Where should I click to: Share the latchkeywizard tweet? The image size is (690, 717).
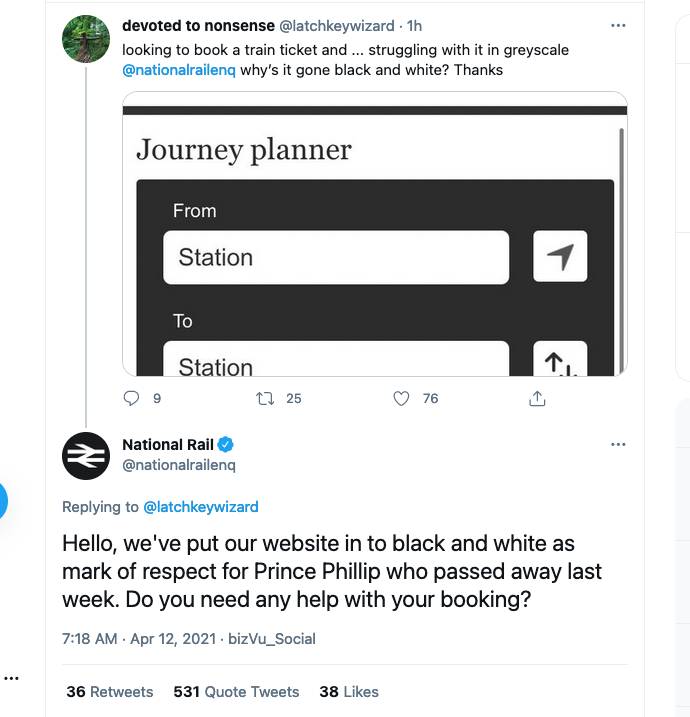(537, 398)
